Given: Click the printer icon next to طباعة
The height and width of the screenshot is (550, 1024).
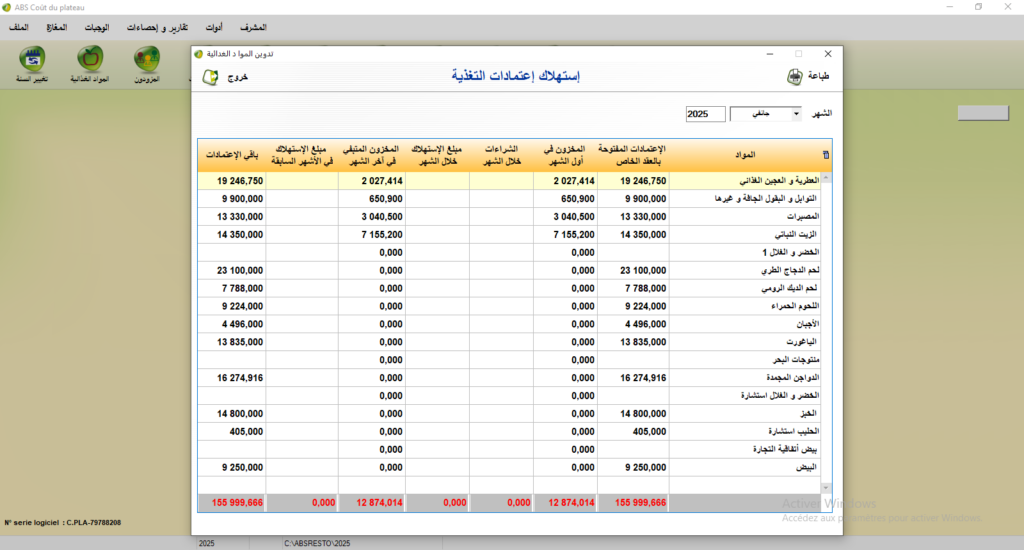Looking at the screenshot, I should coord(795,78).
